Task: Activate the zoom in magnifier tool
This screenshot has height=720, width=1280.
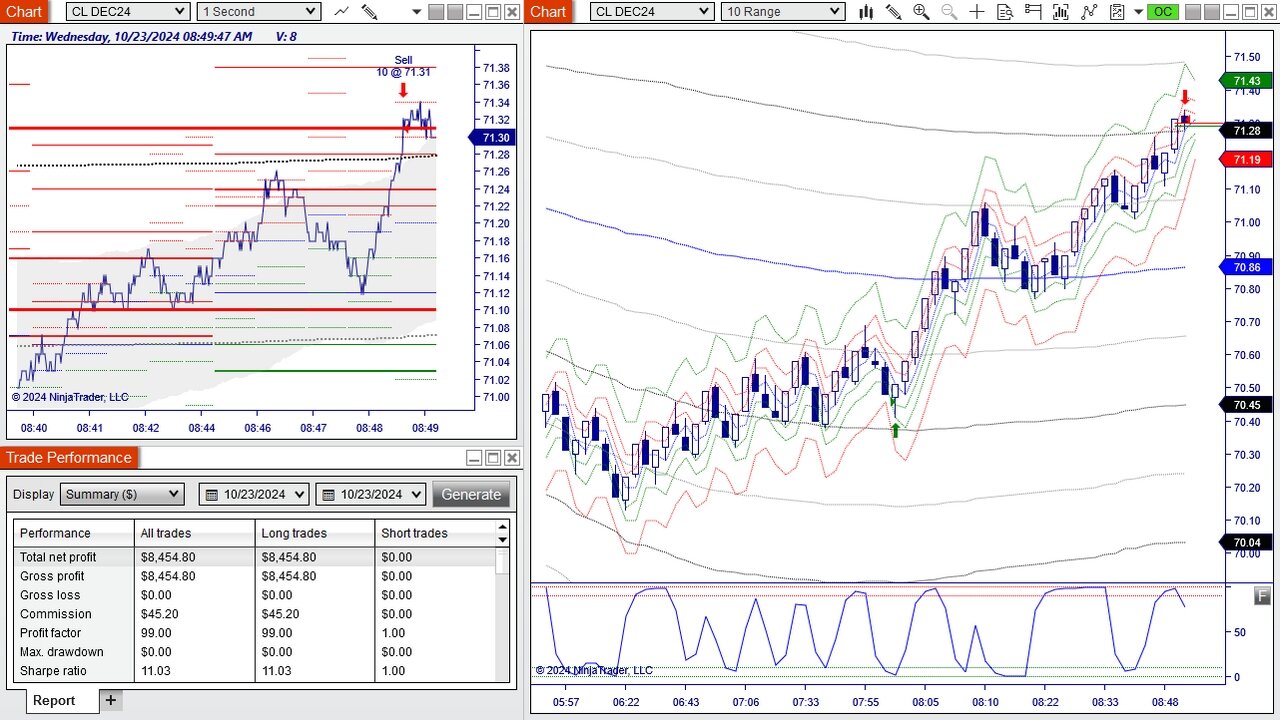Action: [x=921, y=11]
